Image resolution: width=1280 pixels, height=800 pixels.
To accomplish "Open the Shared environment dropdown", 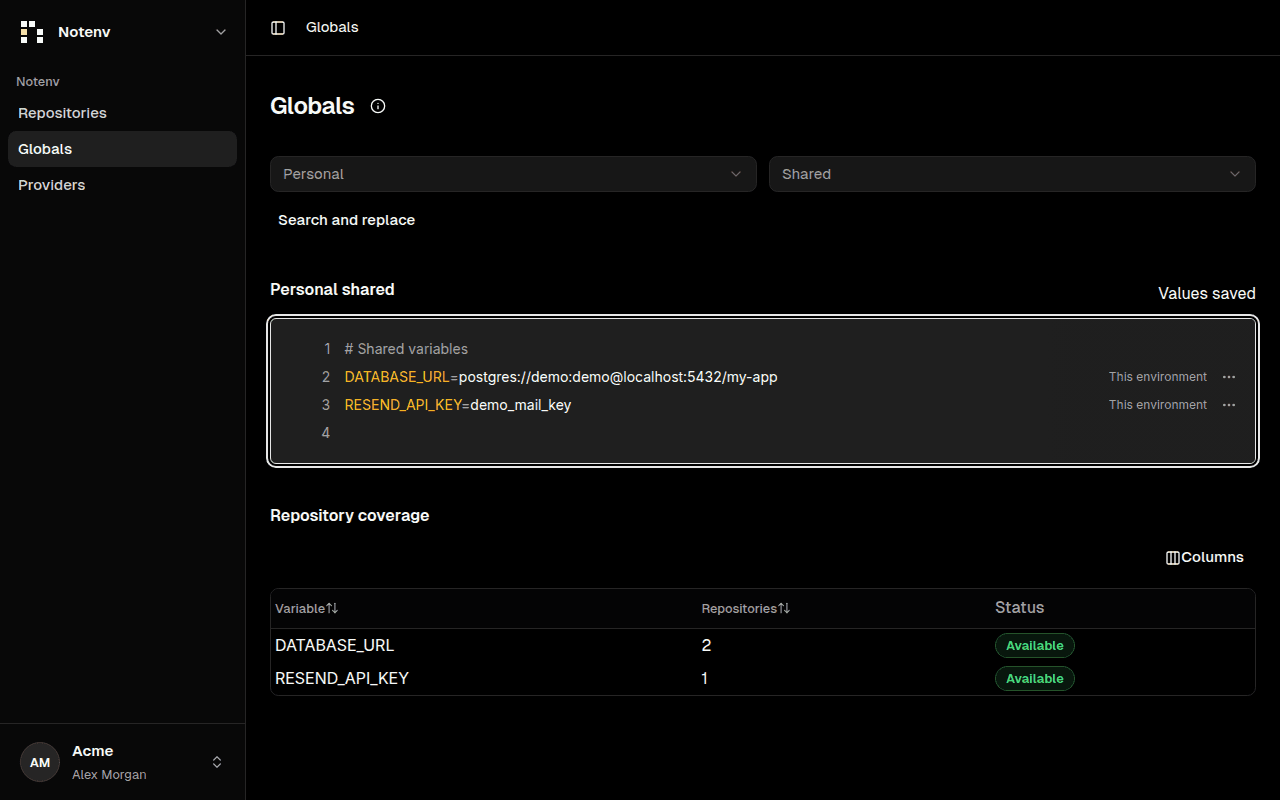I will click(x=1012, y=174).
